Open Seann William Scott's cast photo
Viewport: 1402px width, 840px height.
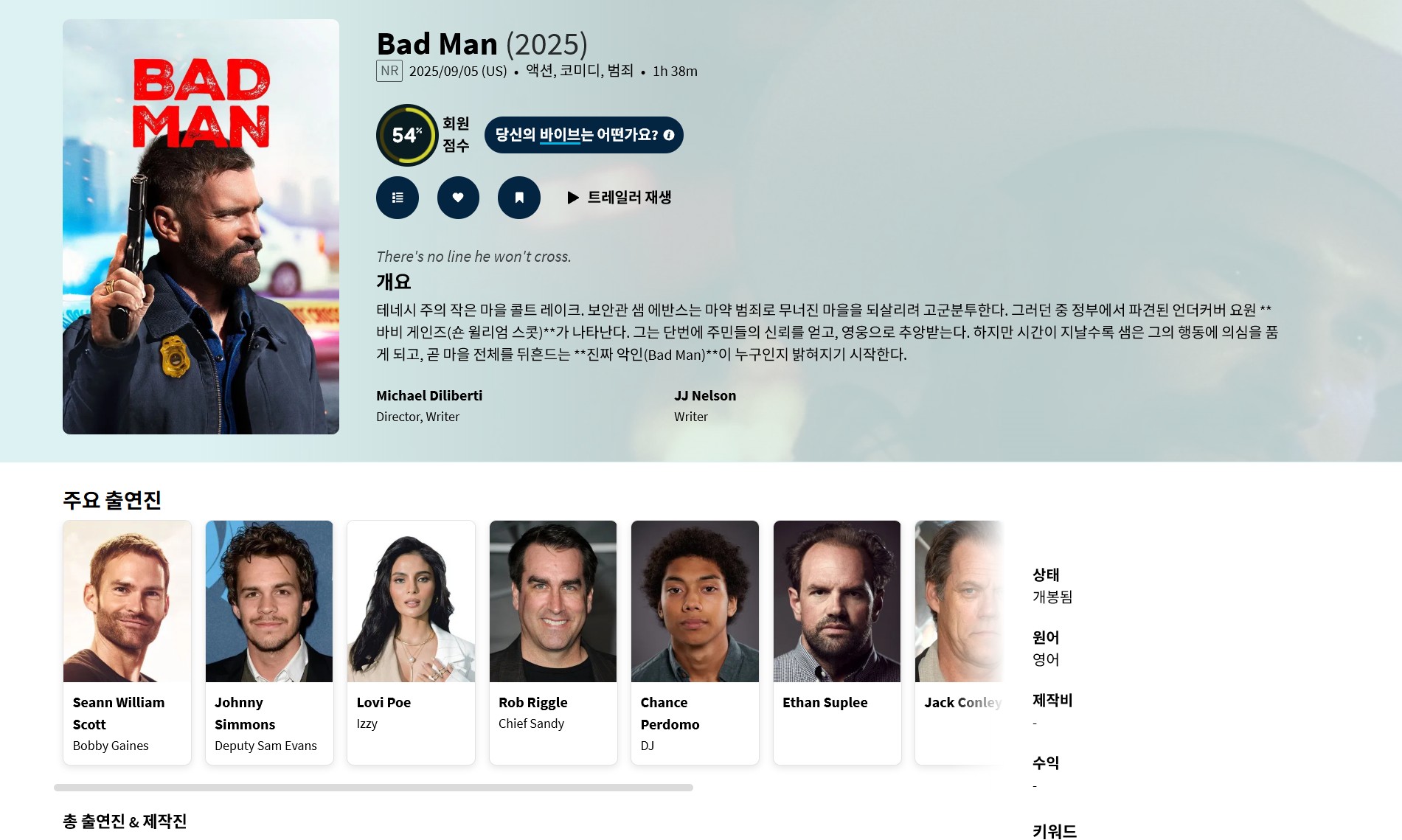pyautogui.click(x=127, y=601)
